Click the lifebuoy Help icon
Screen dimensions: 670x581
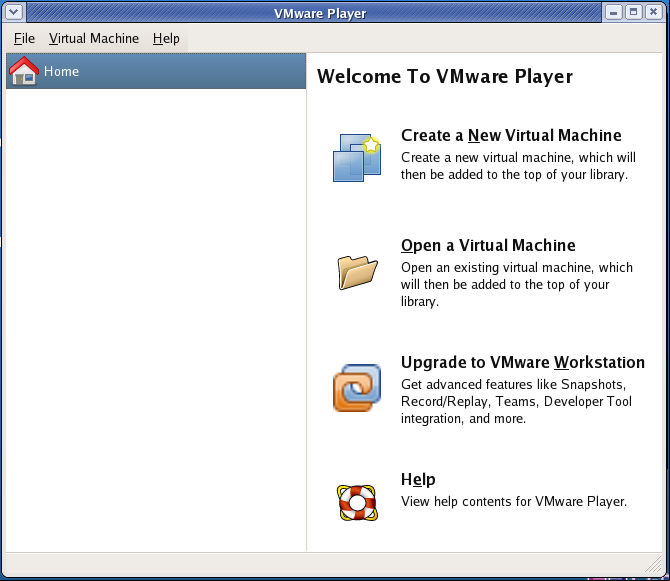357,503
